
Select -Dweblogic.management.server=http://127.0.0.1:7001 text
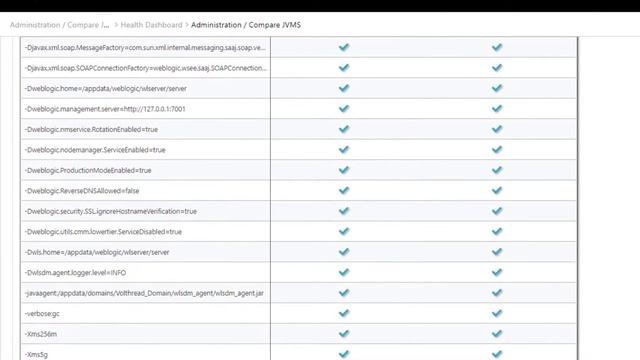[x=105, y=109]
